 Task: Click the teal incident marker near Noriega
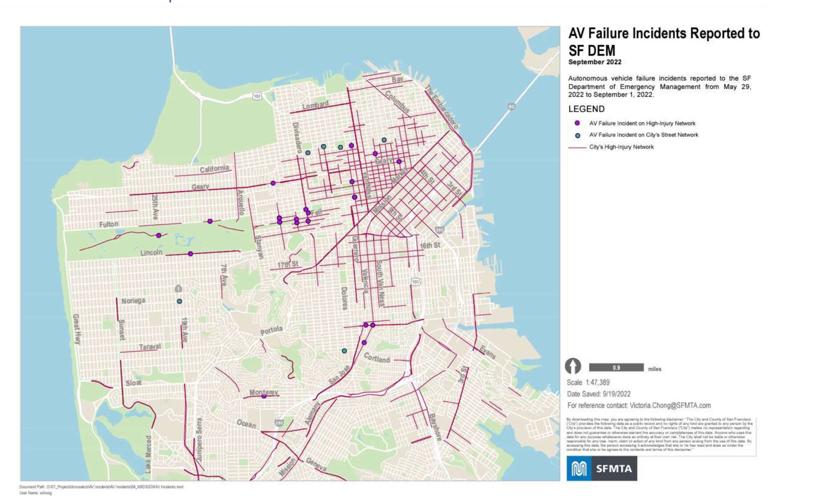point(179,300)
